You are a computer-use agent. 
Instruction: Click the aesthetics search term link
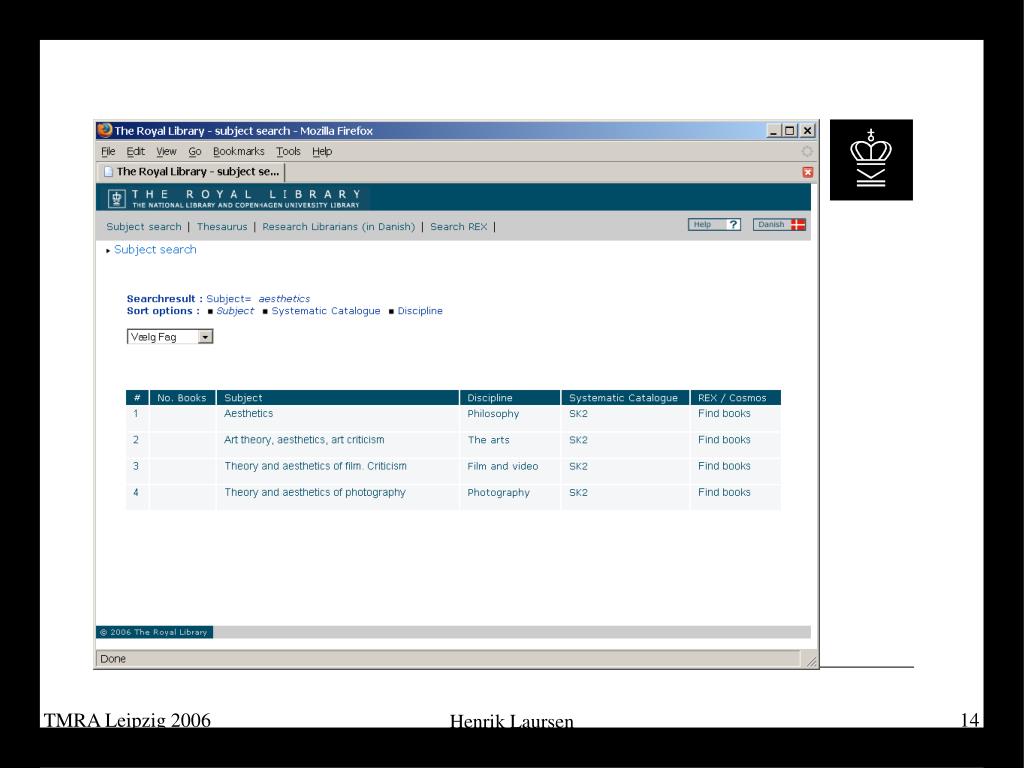click(284, 299)
